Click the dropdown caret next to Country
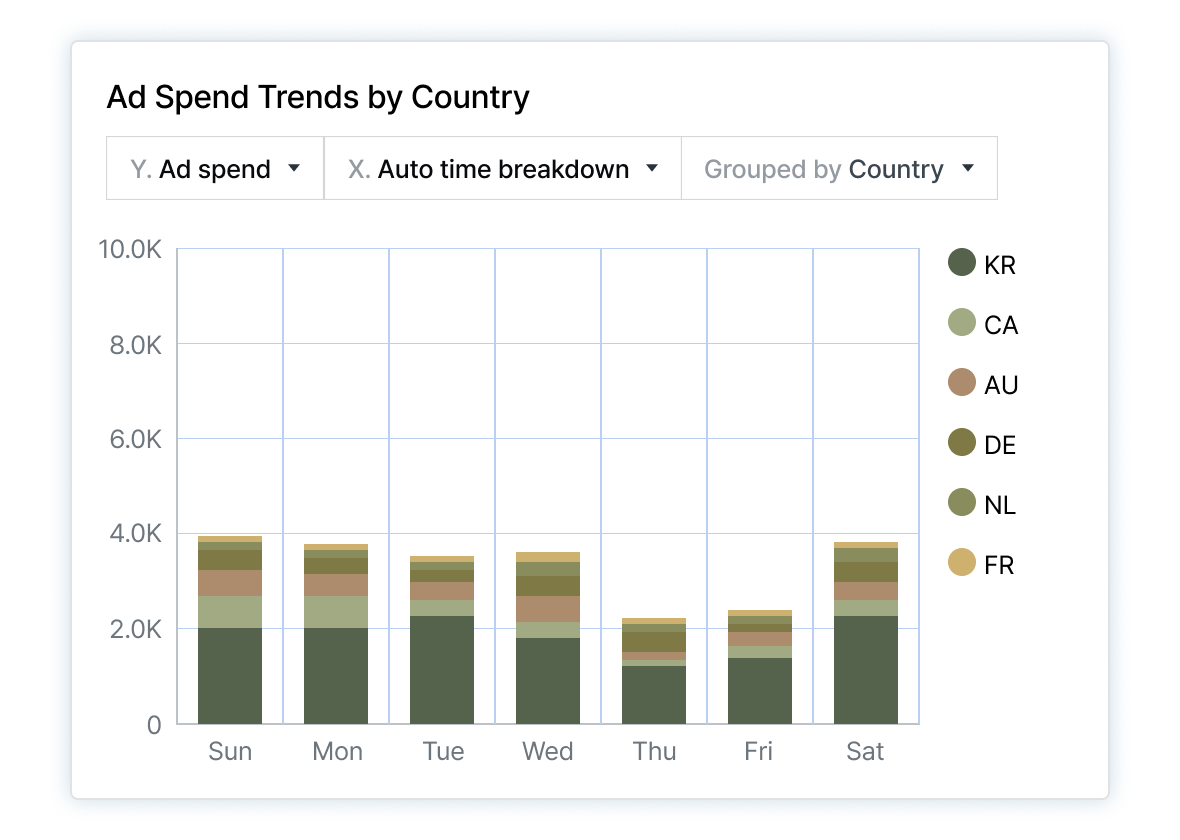Viewport: 1180px width, 840px height. click(968, 169)
